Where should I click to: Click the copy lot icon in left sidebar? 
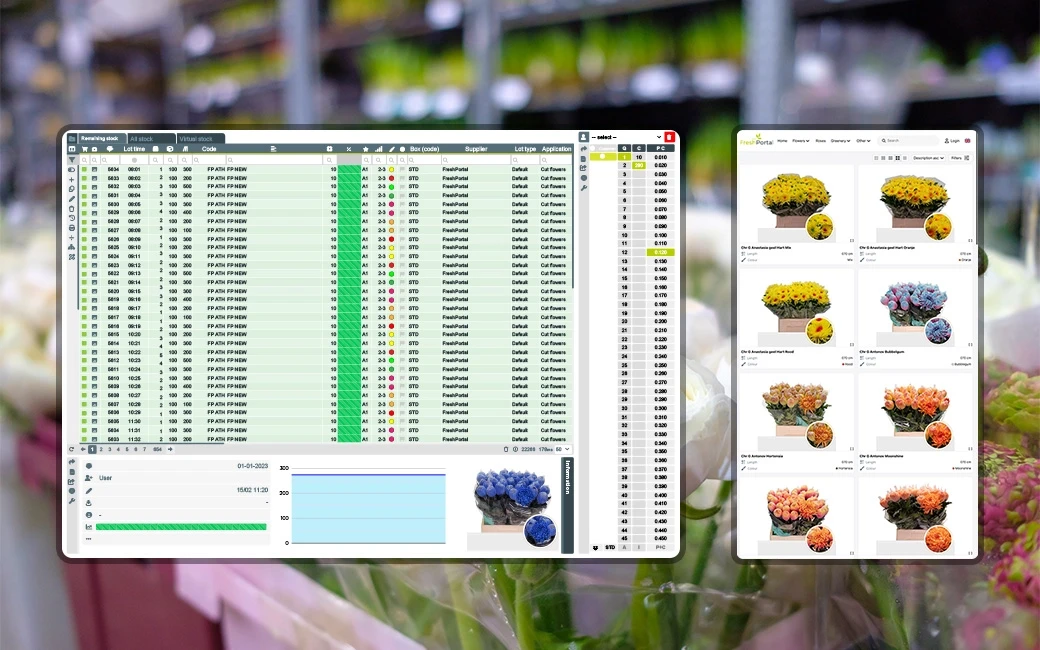click(72, 189)
